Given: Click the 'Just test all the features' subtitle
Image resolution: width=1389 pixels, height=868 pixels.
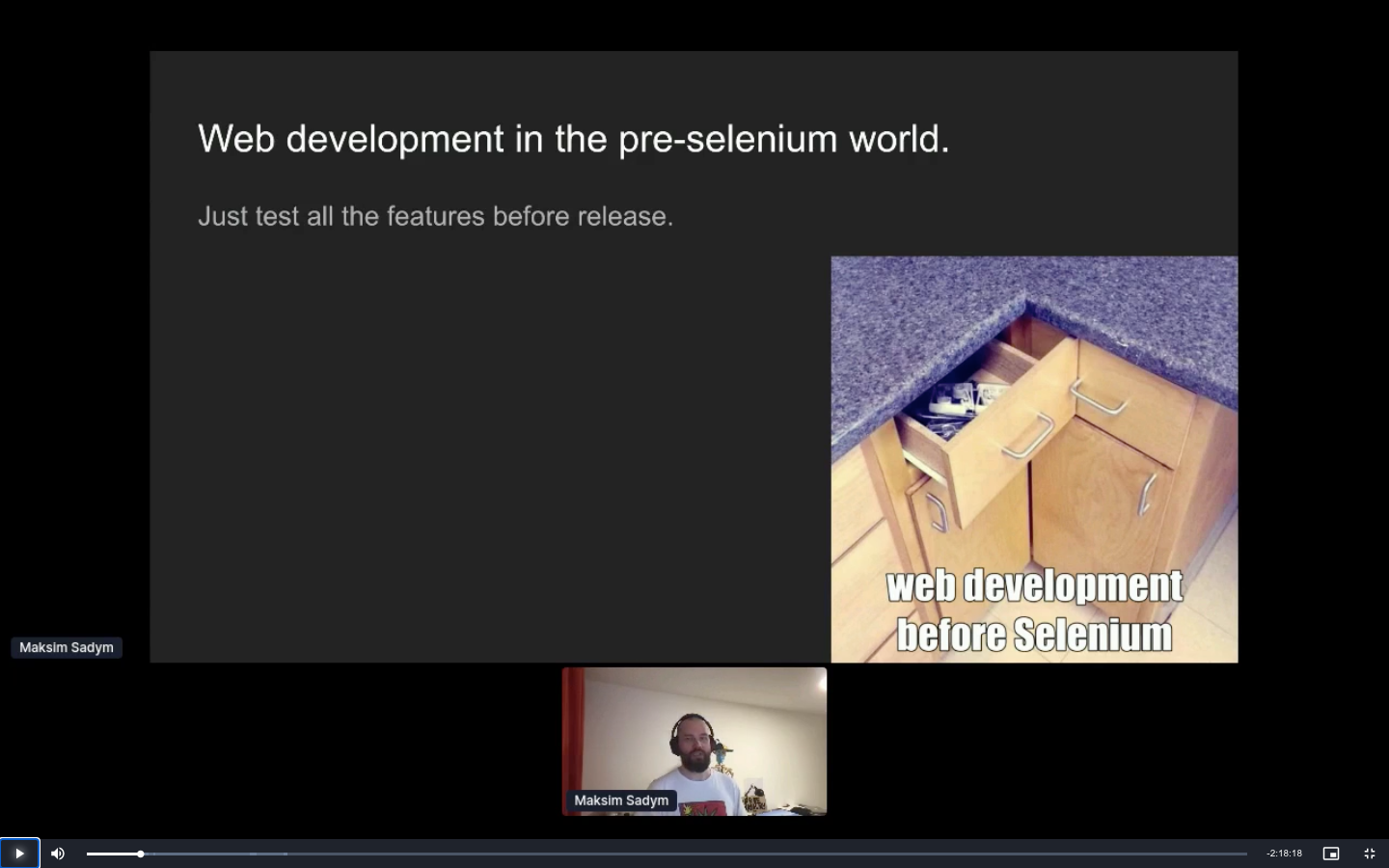Looking at the screenshot, I should [x=435, y=216].
